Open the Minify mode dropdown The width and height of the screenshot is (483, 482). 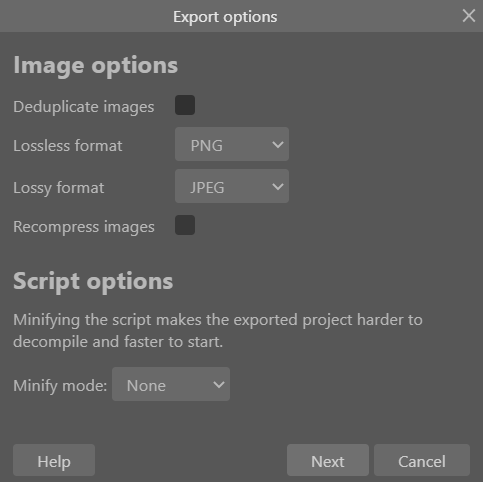tap(171, 384)
